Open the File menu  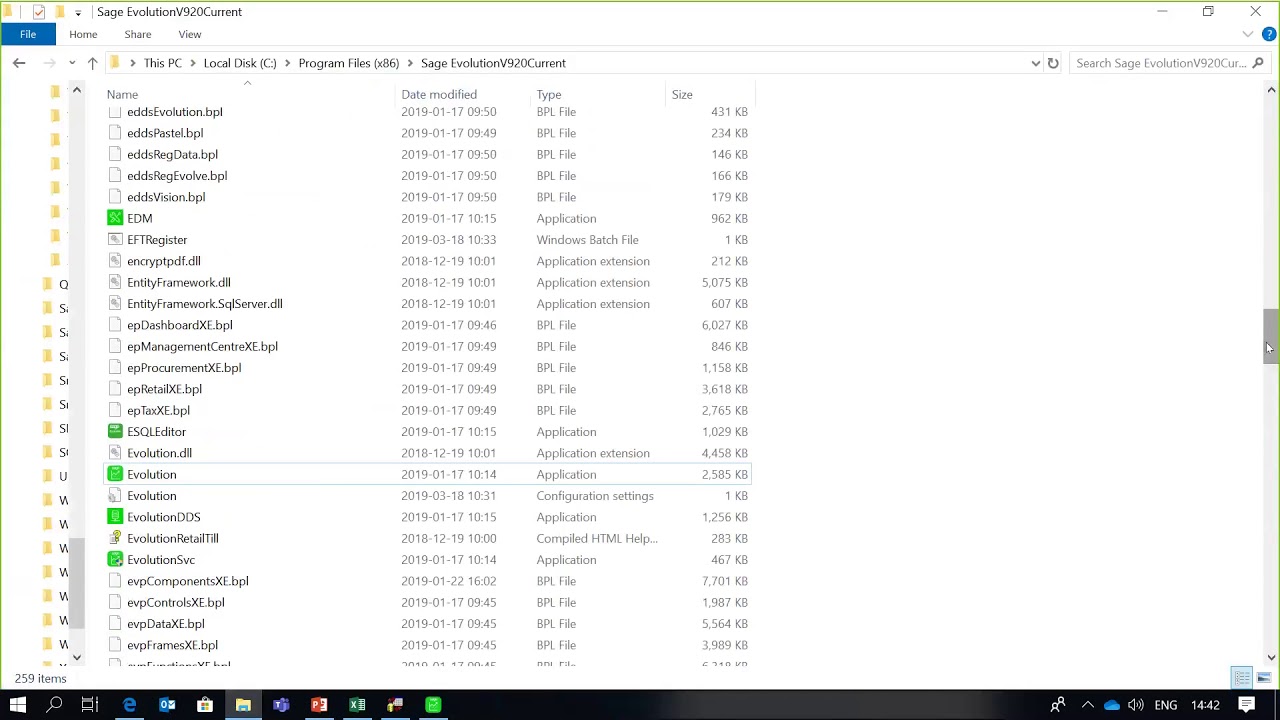(28, 34)
